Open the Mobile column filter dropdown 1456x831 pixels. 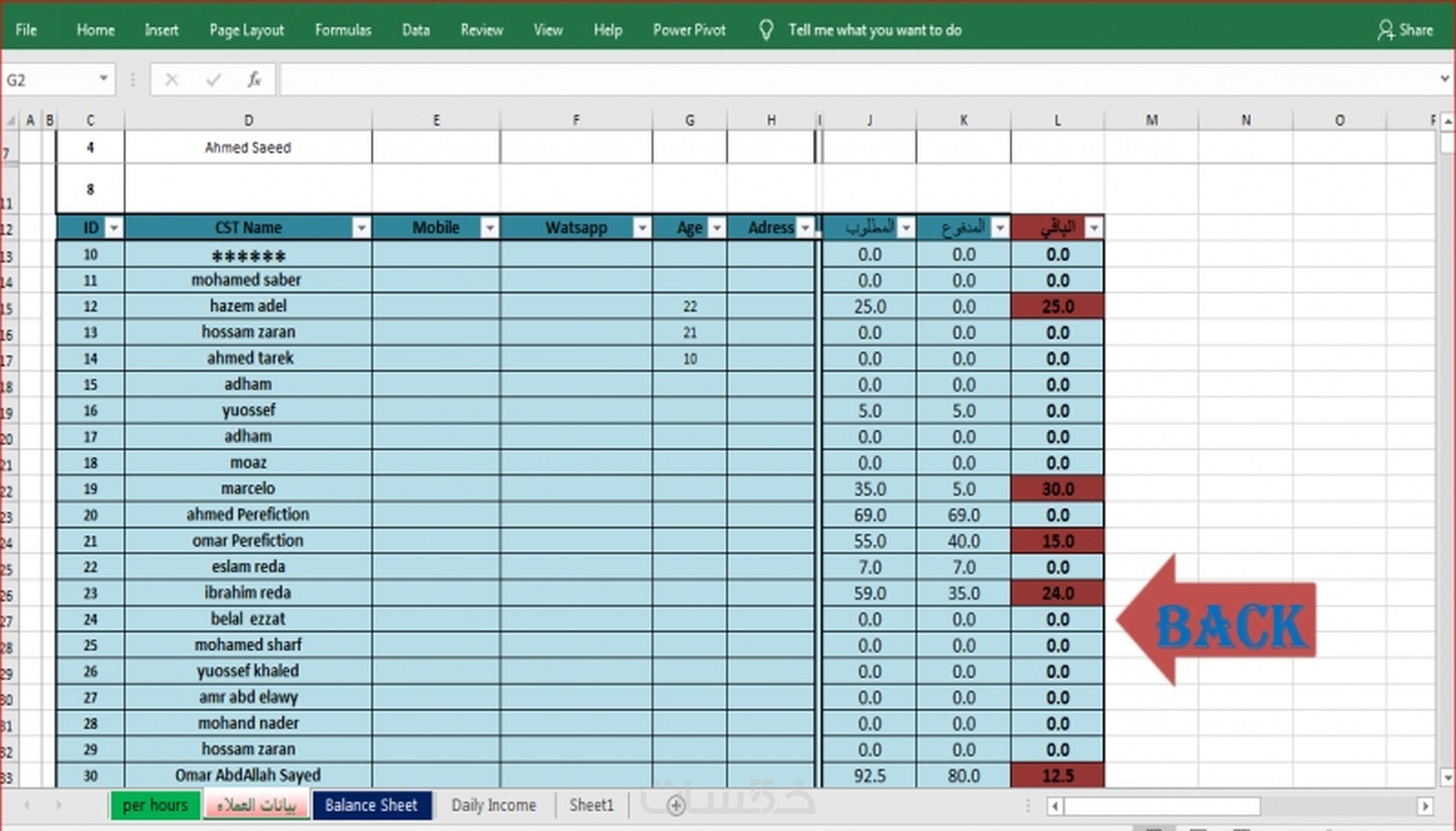coord(490,228)
